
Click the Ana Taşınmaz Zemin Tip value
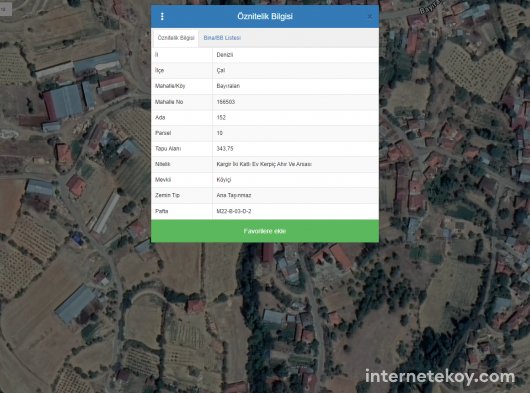coord(234,195)
